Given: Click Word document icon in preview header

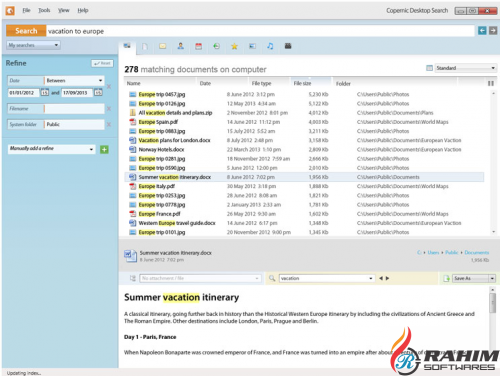Looking at the screenshot, I should 130,256.
